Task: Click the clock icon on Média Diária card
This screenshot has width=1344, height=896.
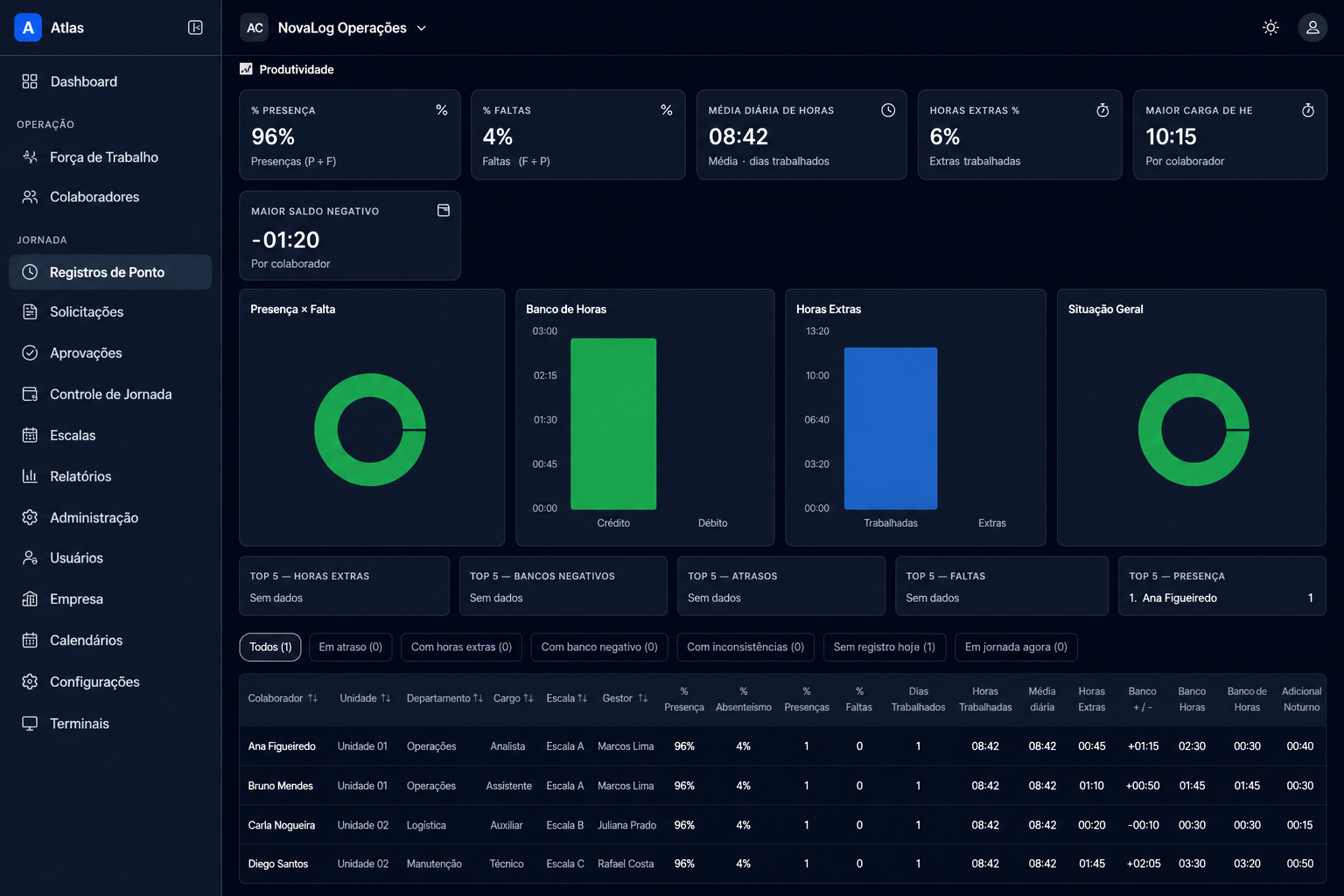Action: (x=888, y=109)
